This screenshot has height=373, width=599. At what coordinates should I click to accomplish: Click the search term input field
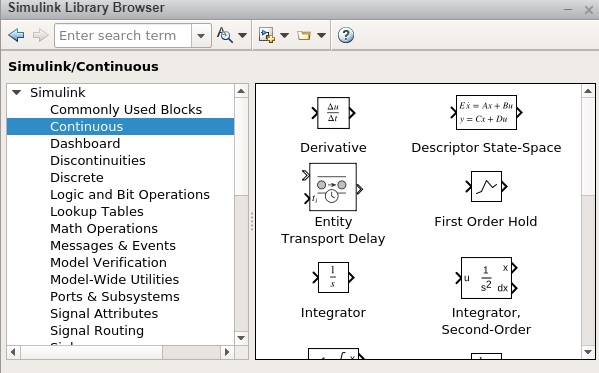click(123, 36)
